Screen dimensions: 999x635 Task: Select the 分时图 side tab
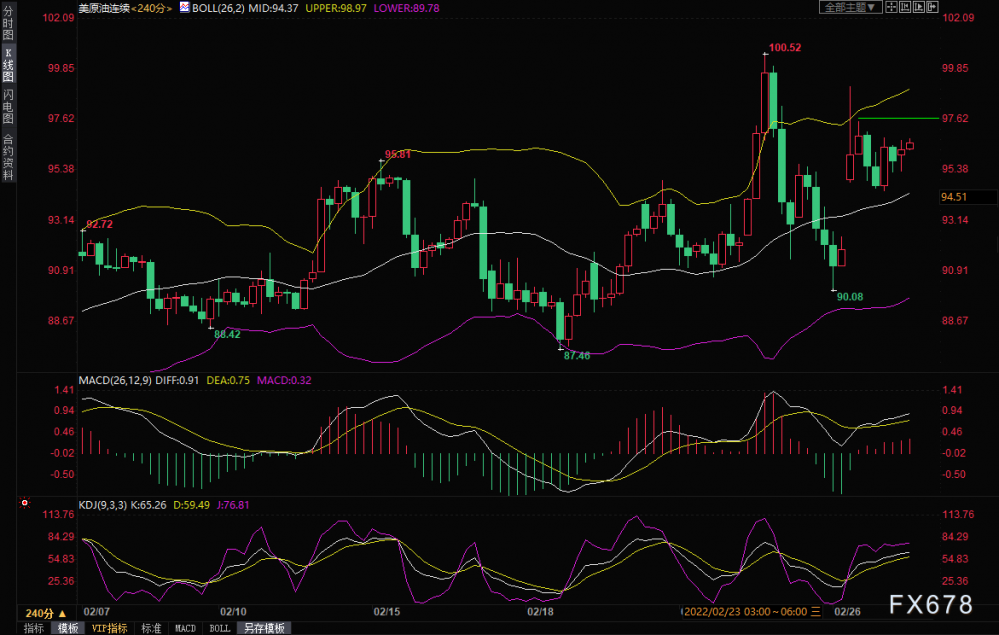[8, 23]
